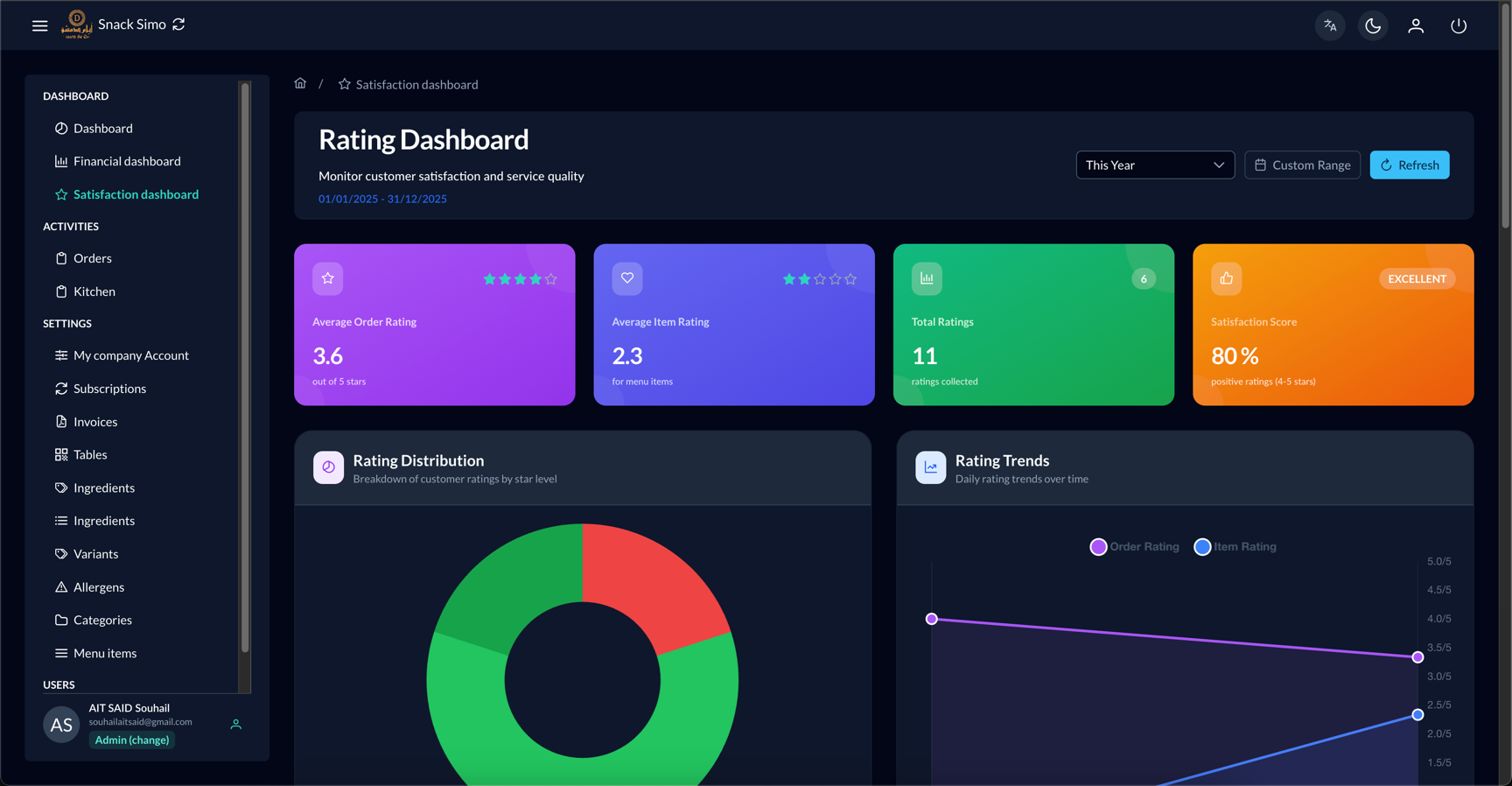Click the Snack Simo logo
This screenshot has height=786, width=1512.
pyautogui.click(x=77, y=25)
